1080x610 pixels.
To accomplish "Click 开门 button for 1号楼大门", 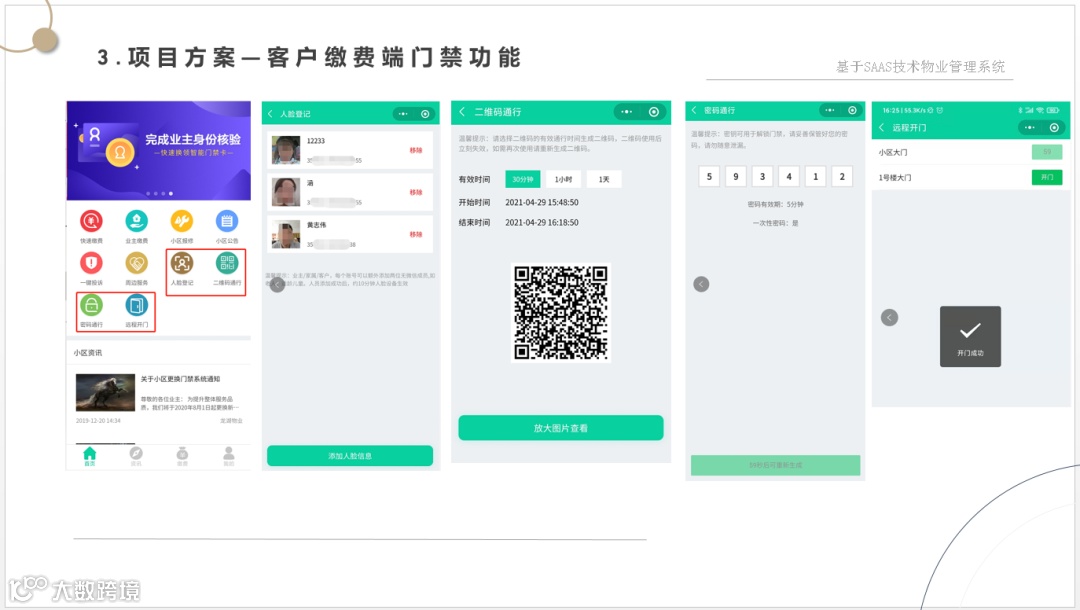I will point(1047,178).
